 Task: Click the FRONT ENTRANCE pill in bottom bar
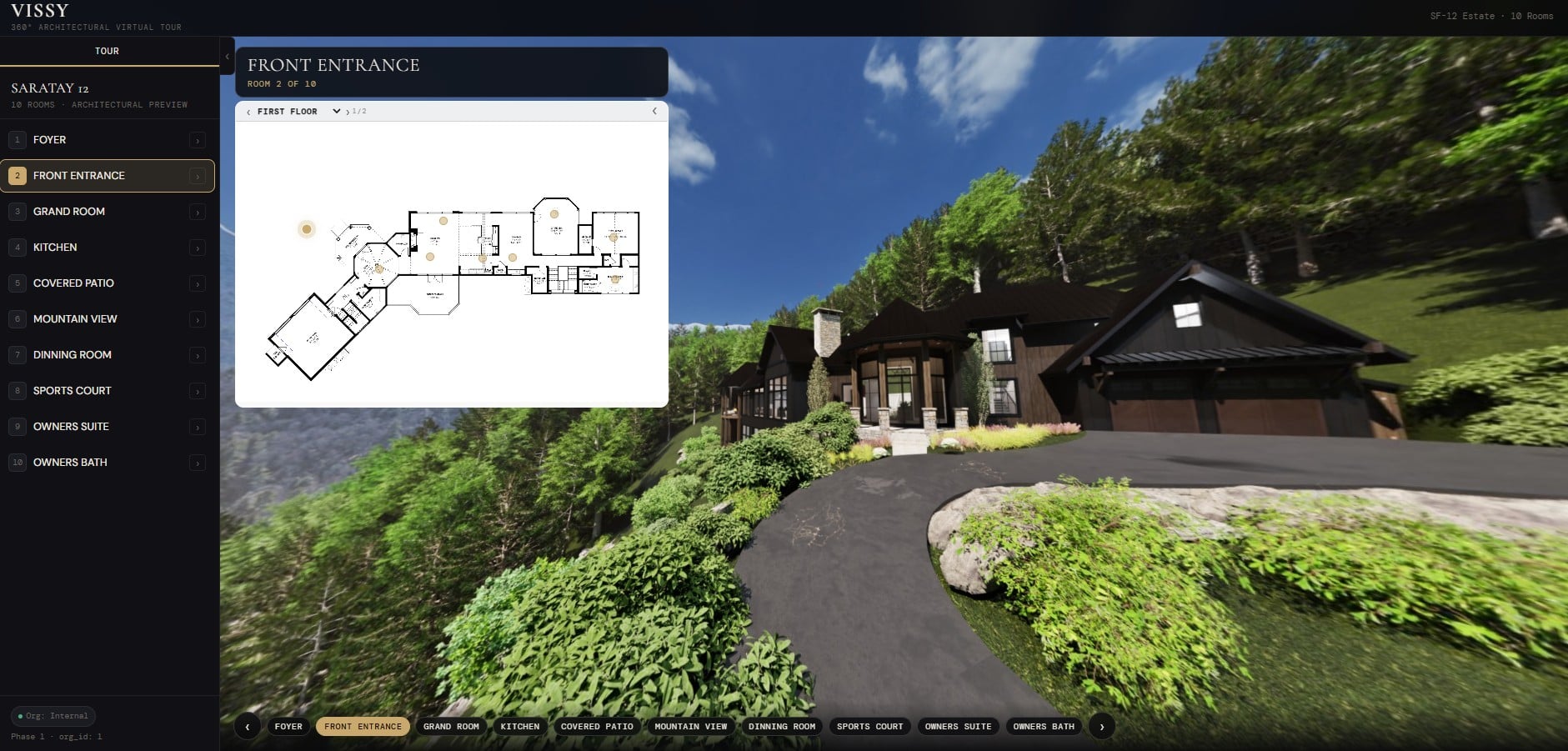[x=363, y=727]
